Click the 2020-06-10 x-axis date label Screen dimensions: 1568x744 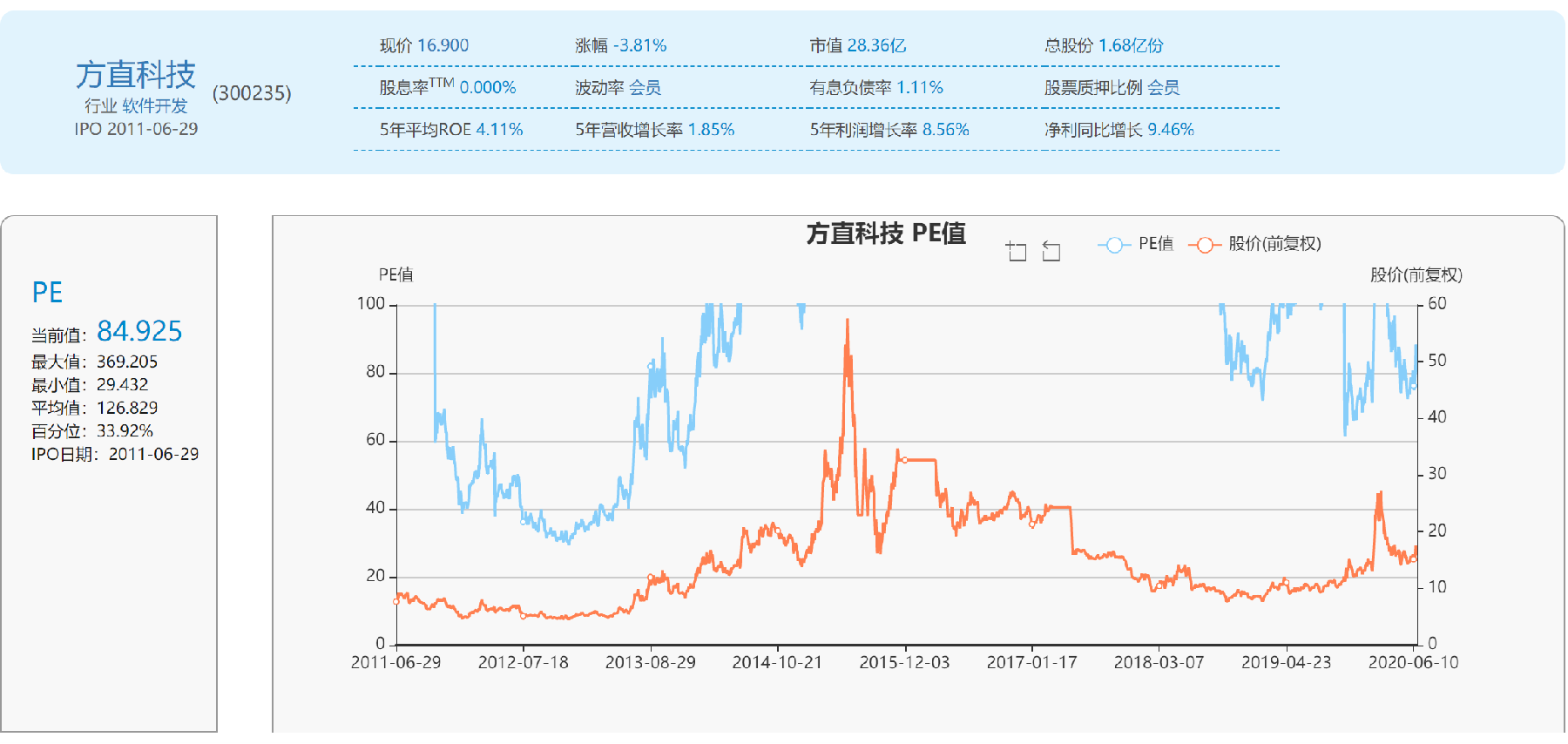click(1413, 663)
